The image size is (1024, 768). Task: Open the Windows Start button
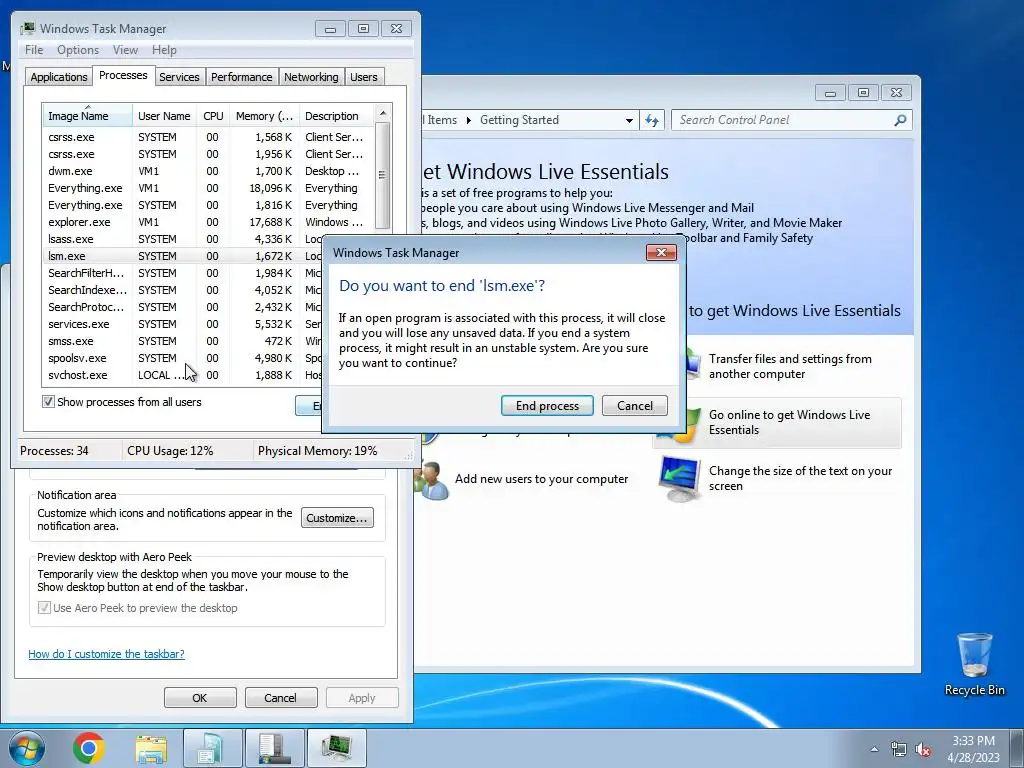pyautogui.click(x=27, y=748)
